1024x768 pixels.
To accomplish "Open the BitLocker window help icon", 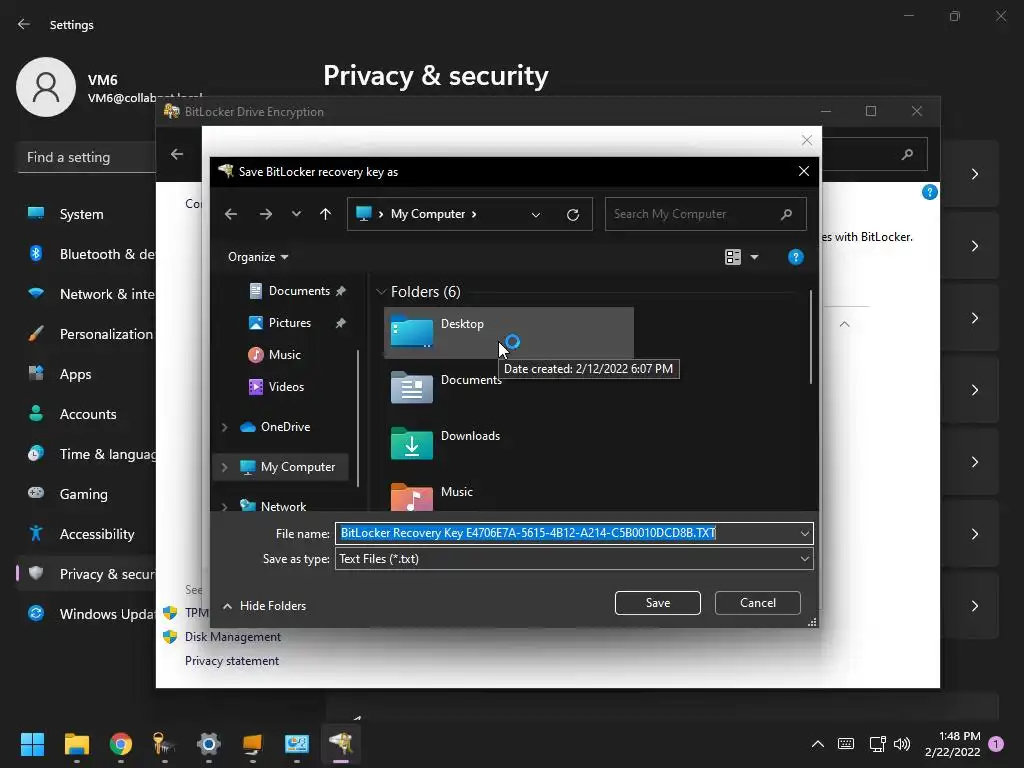I will [x=929, y=192].
